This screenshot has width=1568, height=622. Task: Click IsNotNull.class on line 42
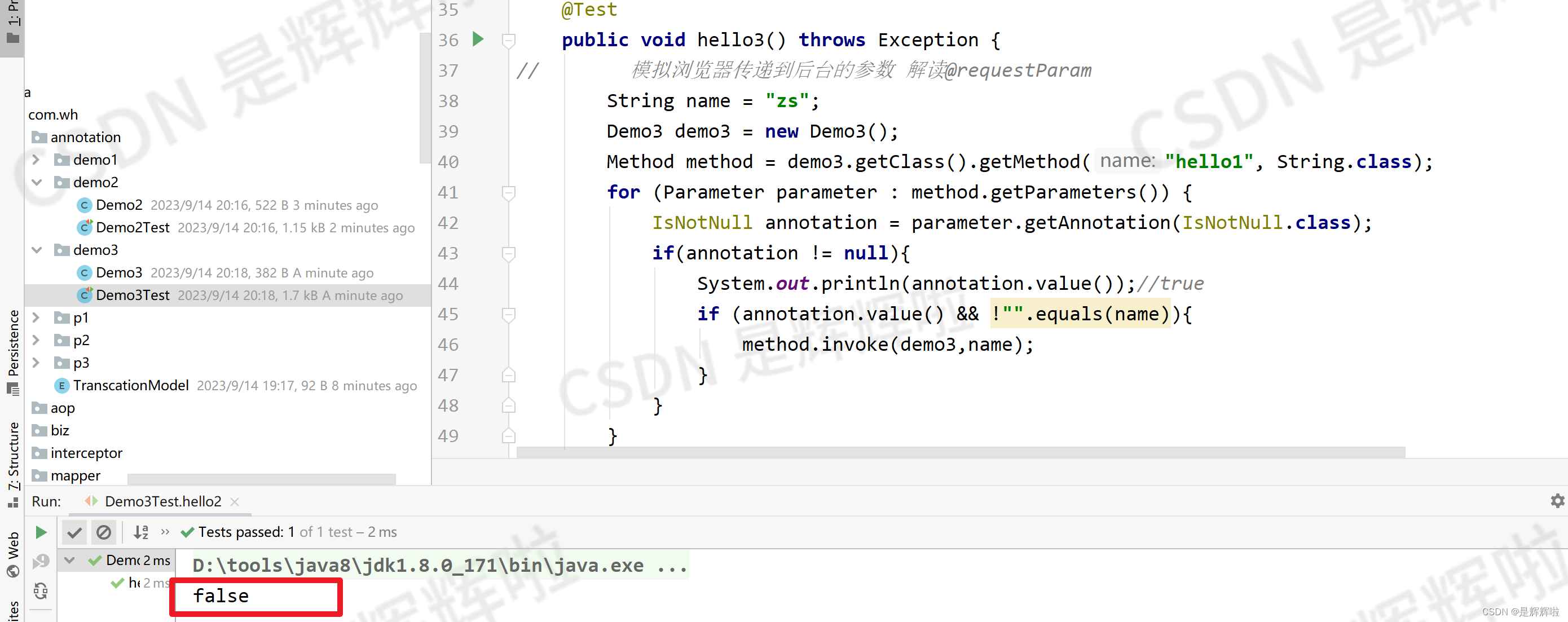click(1266, 223)
